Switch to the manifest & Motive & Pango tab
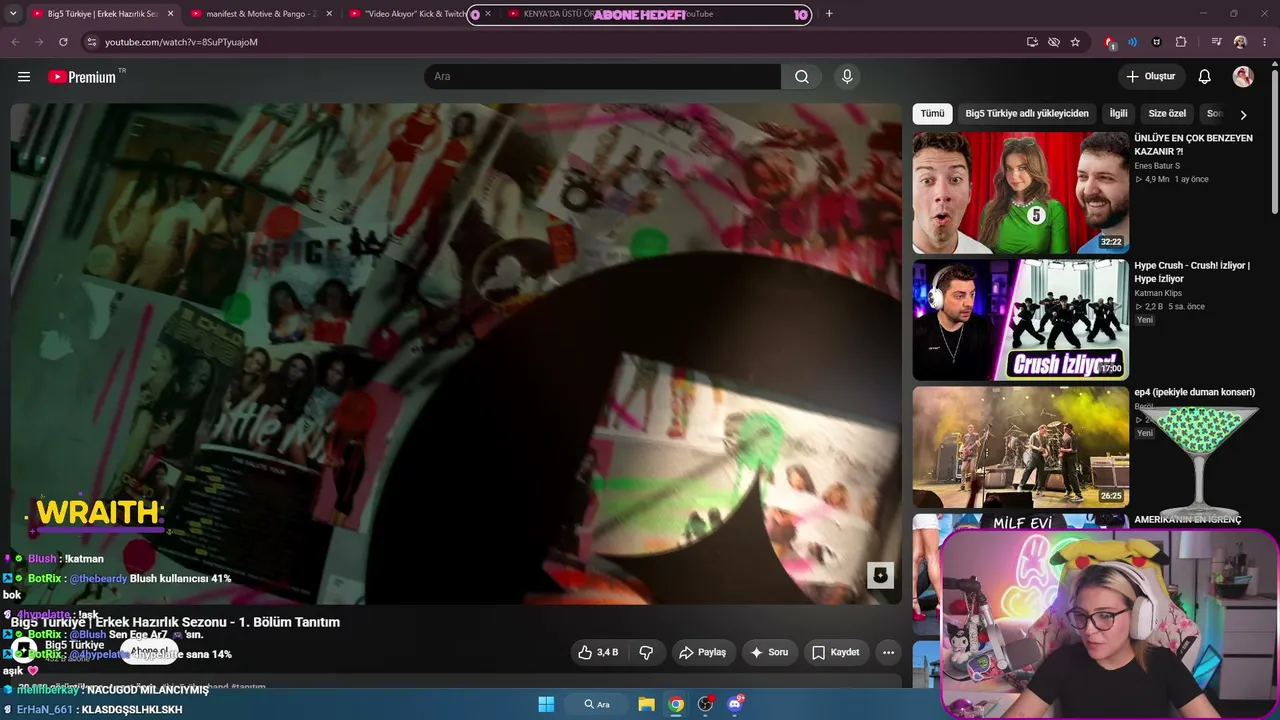This screenshot has height=720, width=1280. 260,14
